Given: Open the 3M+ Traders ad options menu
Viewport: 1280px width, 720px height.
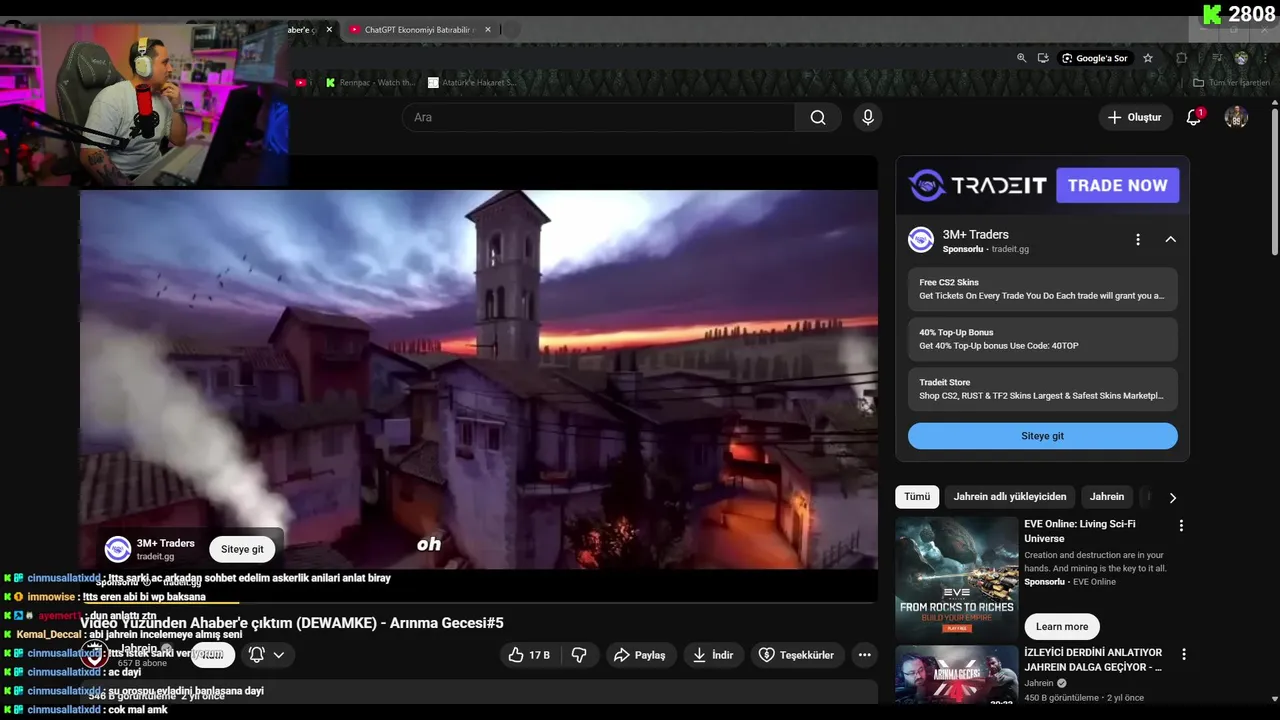Looking at the screenshot, I should [1138, 239].
